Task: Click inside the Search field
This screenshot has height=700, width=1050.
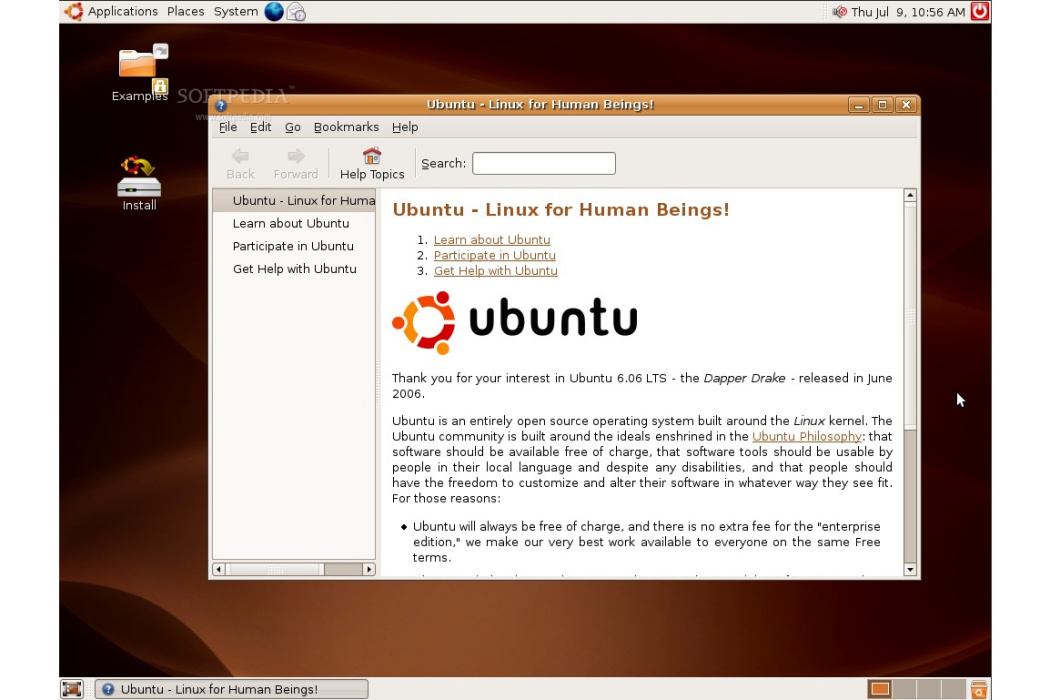Action: point(544,163)
